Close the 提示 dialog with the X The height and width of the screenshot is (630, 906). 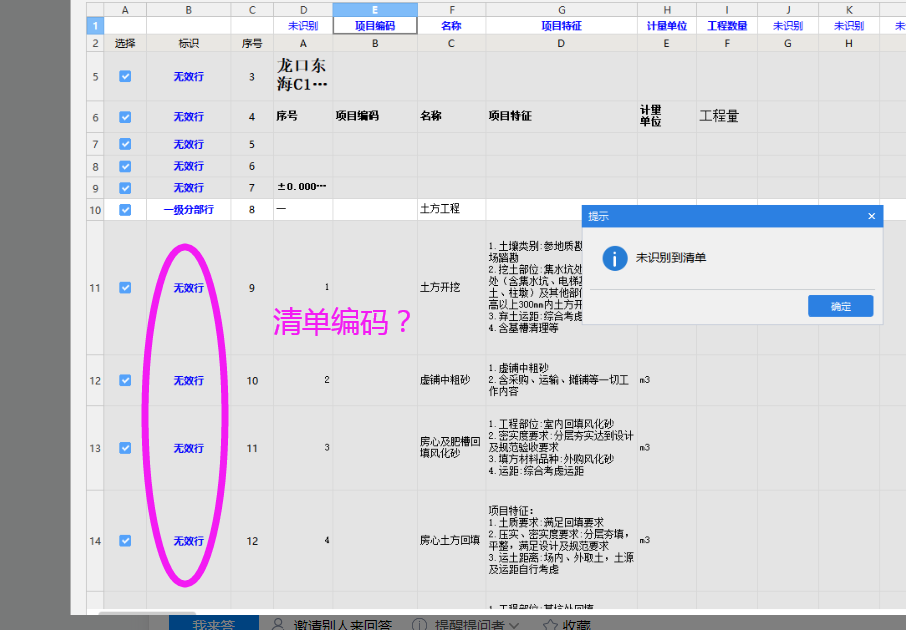(x=871, y=216)
